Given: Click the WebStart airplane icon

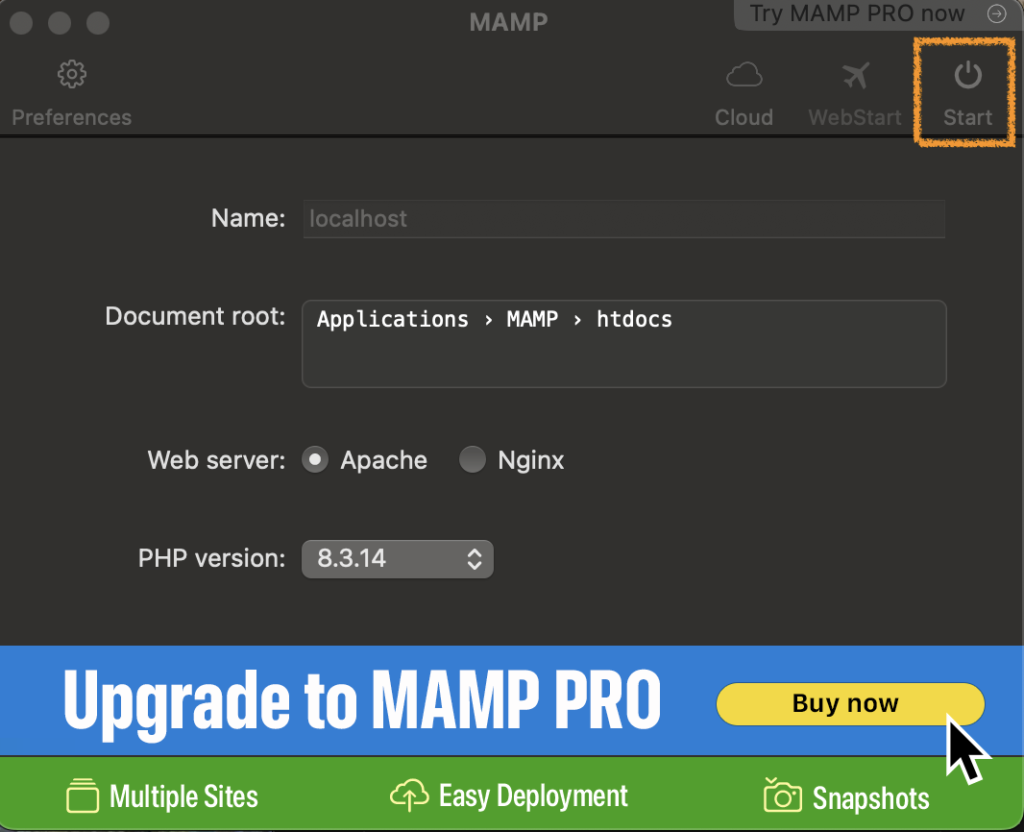Looking at the screenshot, I should coord(855,76).
